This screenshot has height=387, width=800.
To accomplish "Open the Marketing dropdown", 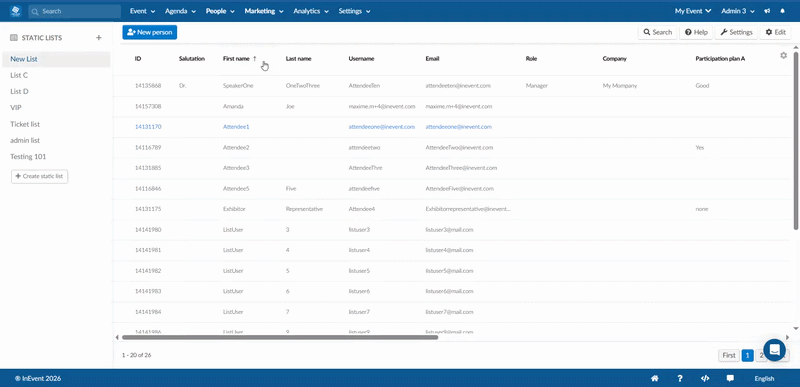I will tap(264, 11).
